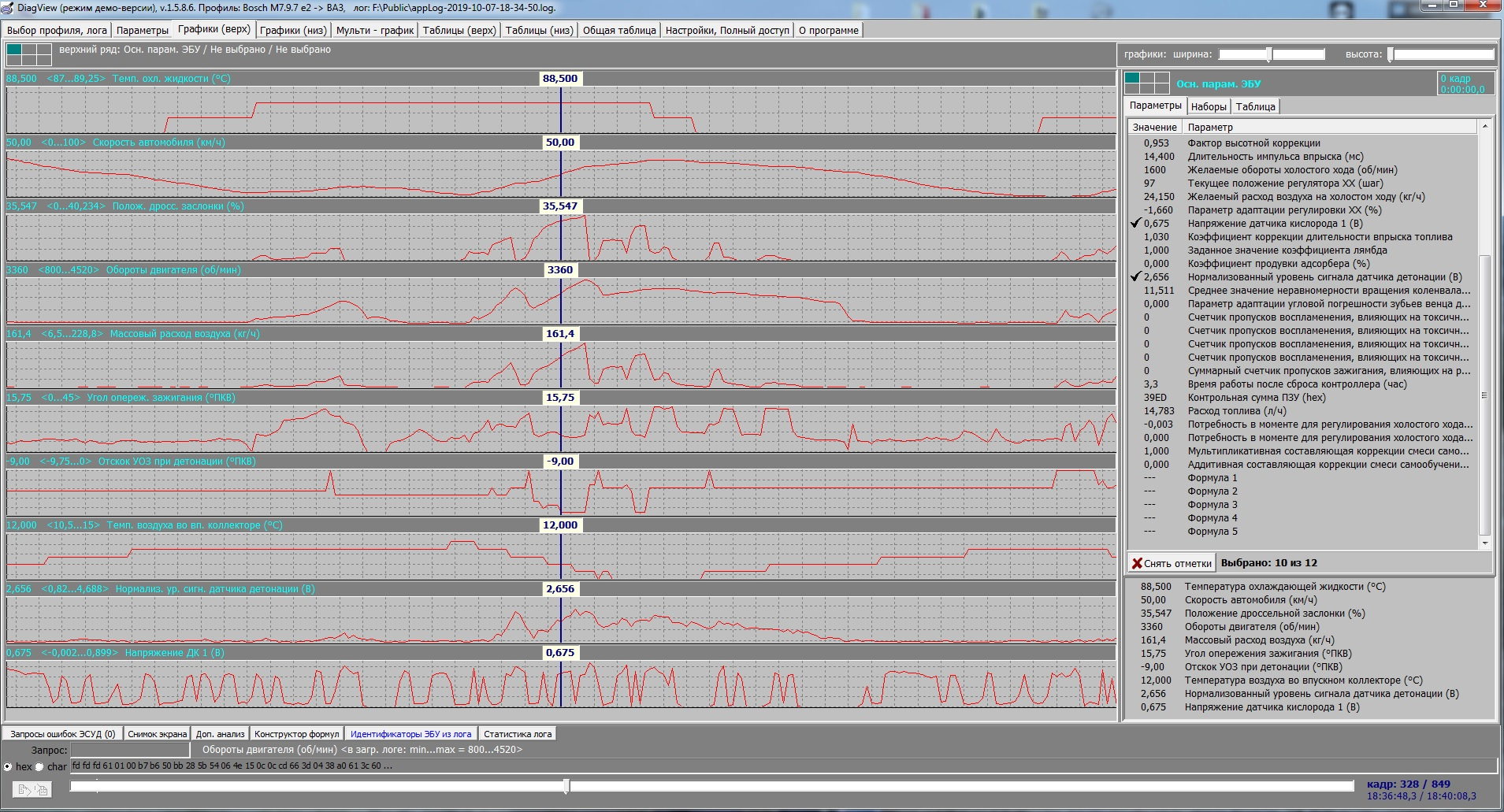Open the Общая таблица tab

pyautogui.click(x=619, y=30)
